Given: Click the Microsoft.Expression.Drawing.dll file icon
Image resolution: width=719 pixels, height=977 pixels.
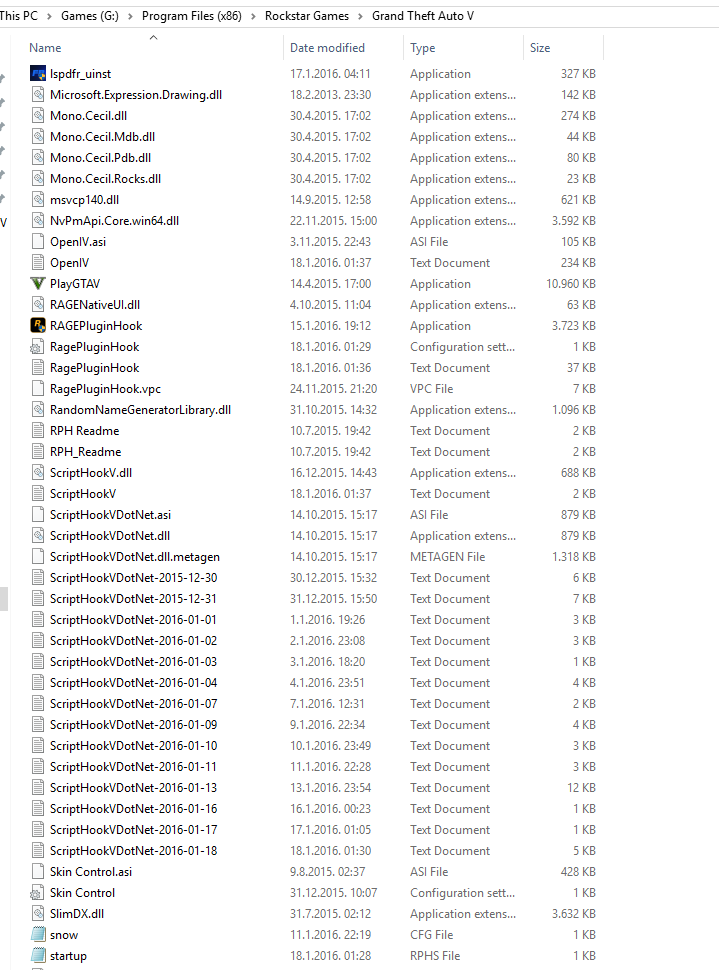Looking at the screenshot, I should coord(38,95).
